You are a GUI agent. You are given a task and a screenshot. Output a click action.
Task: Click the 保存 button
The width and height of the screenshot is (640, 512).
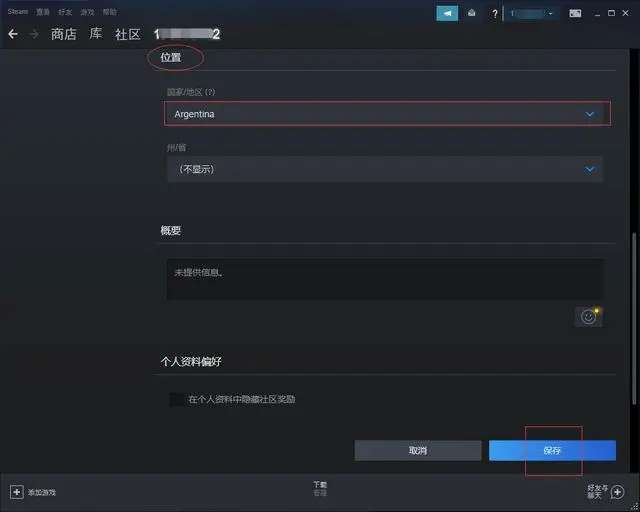(552, 450)
